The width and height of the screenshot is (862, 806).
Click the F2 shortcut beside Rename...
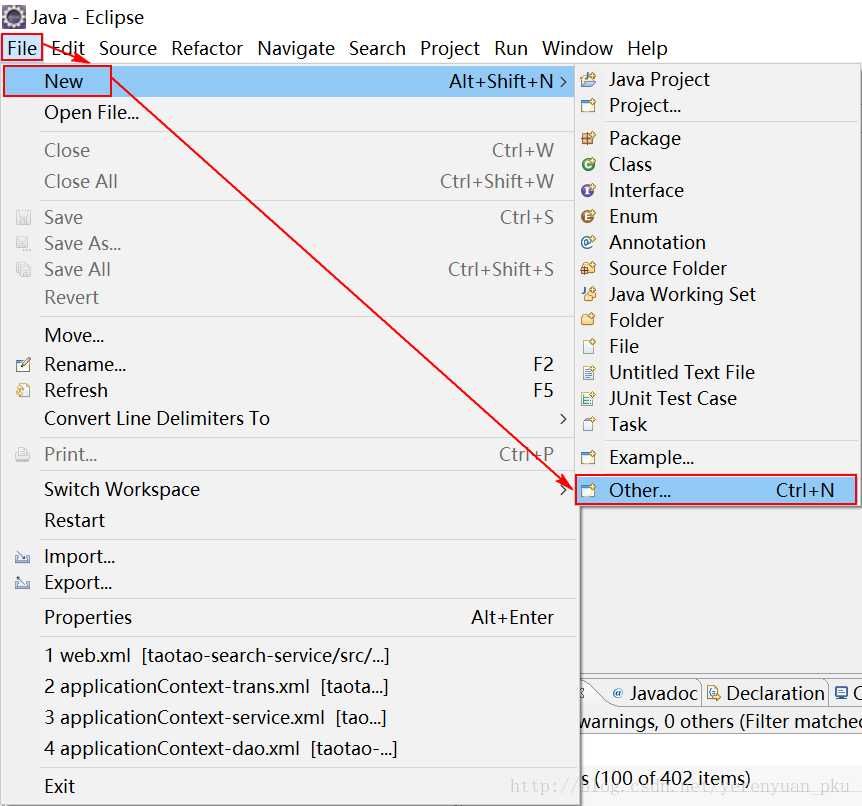point(543,364)
